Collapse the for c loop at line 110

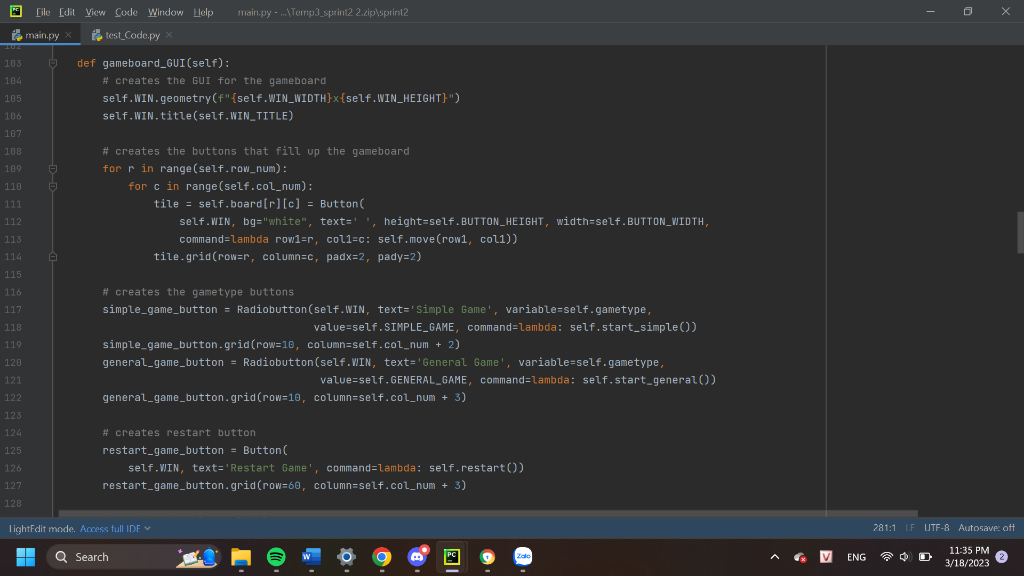(x=53, y=186)
